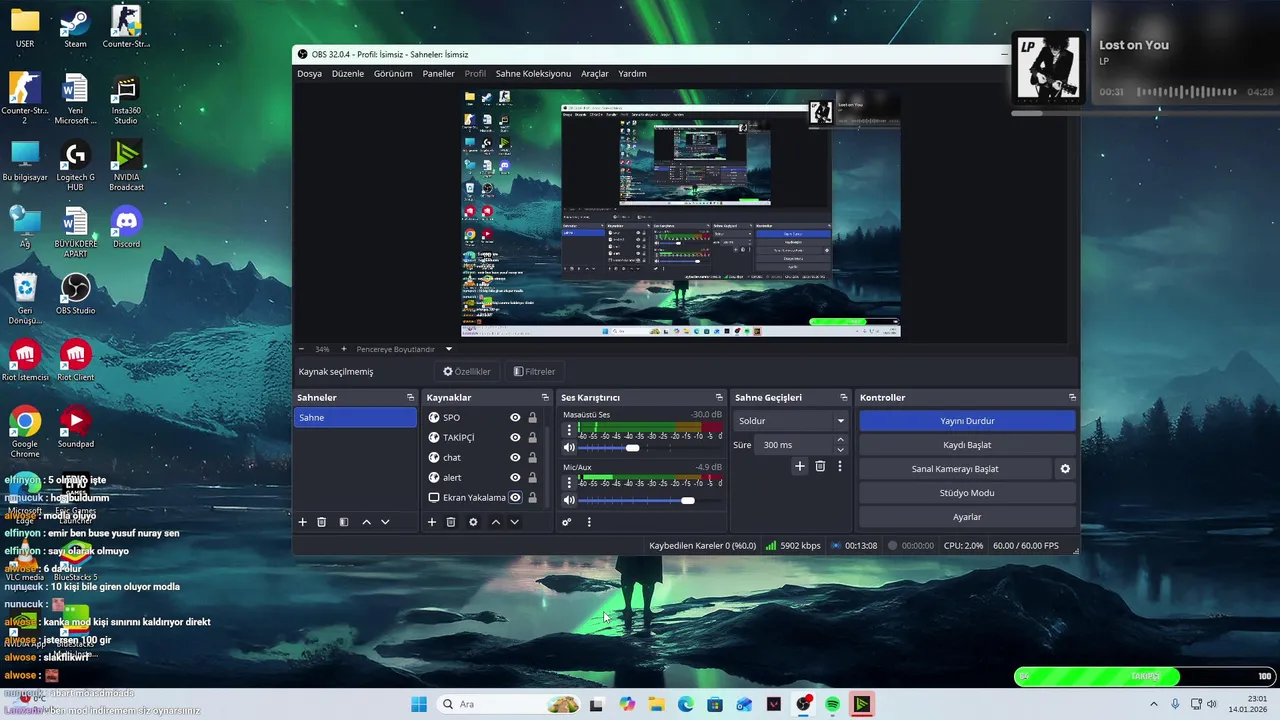Open the audio mixer three-dot menu at the bottom
The image size is (1280, 720).
click(589, 522)
